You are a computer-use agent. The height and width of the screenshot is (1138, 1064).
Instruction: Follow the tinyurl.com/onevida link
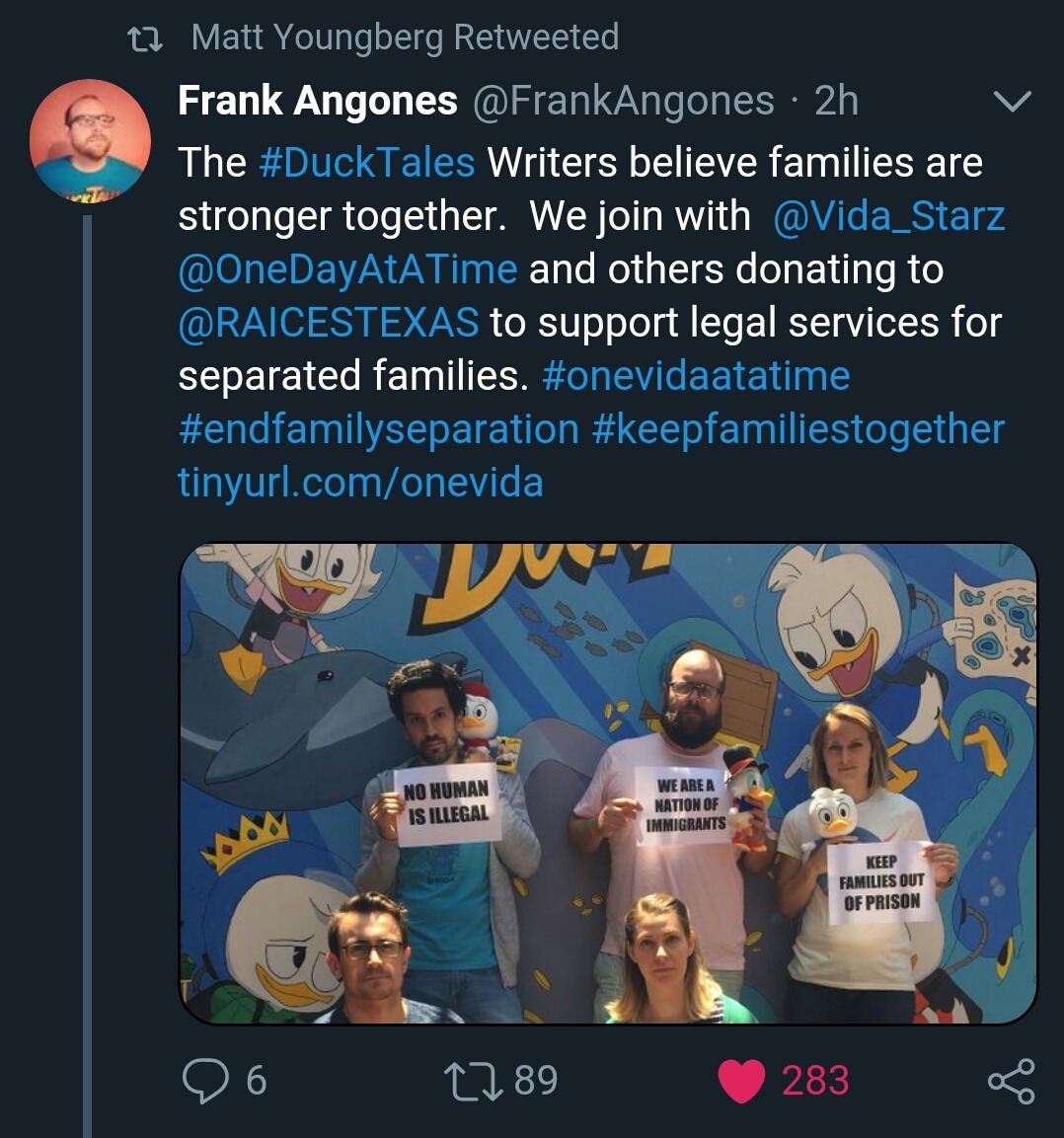360,483
